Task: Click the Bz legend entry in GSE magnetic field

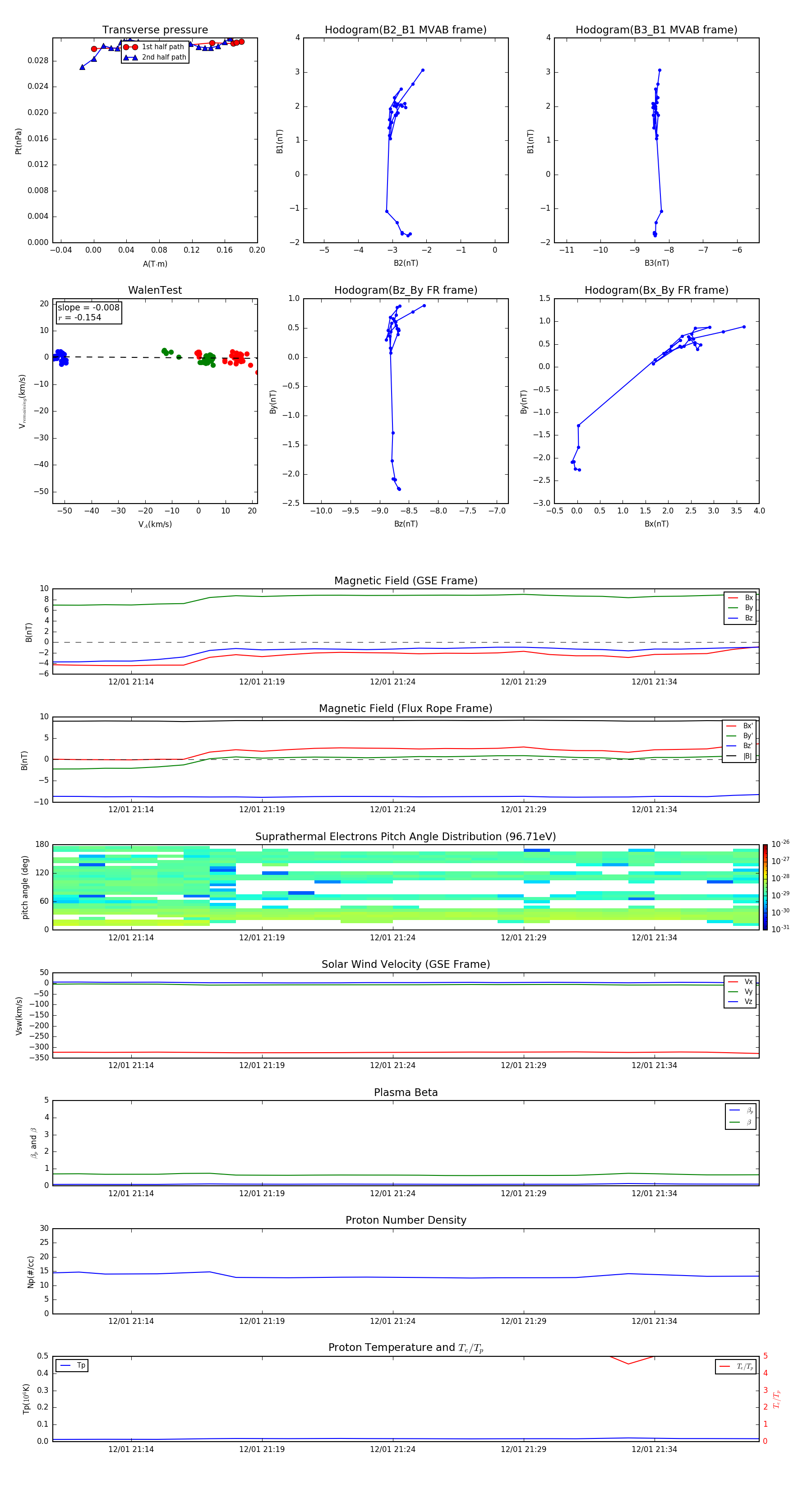Action: (x=740, y=618)
